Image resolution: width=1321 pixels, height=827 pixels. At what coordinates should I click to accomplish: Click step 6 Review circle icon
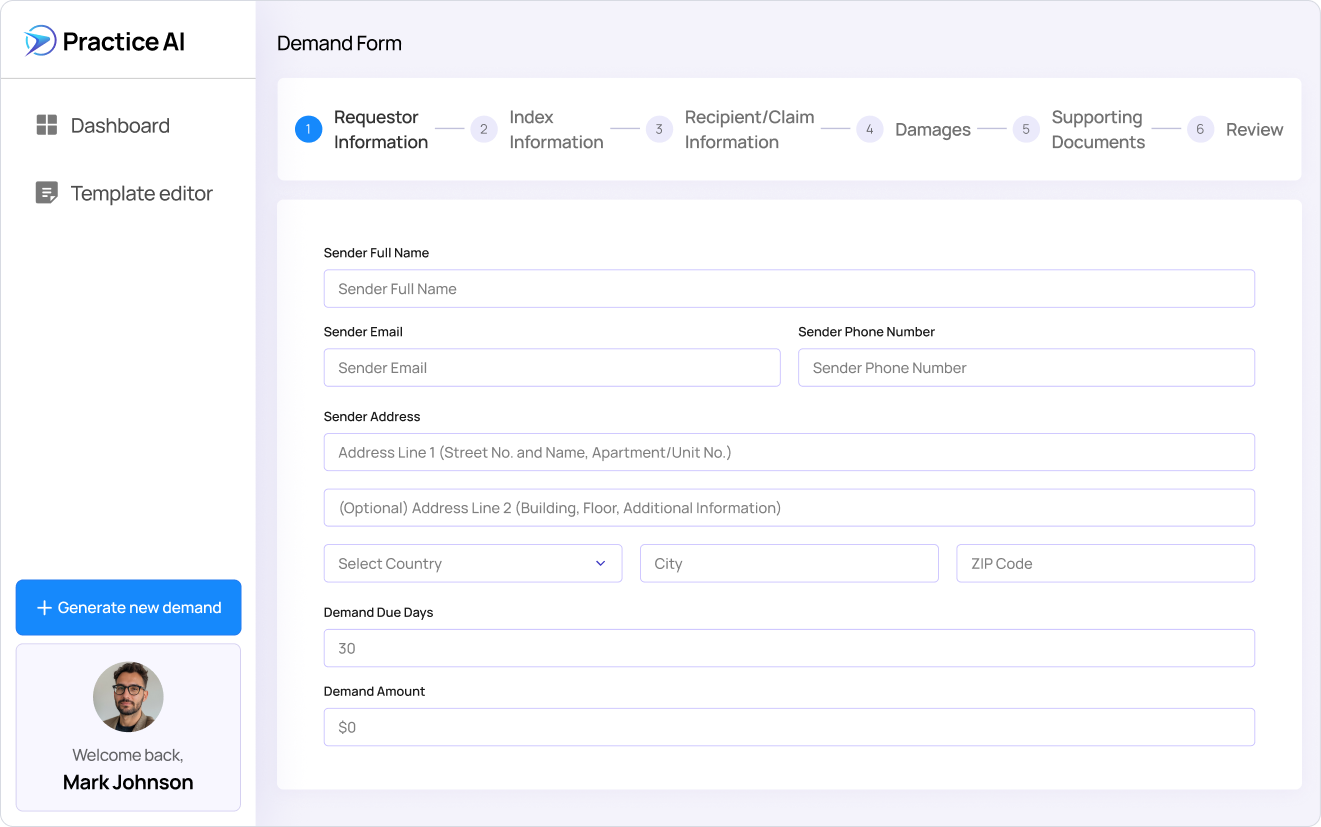click(x=1199, y=129)
